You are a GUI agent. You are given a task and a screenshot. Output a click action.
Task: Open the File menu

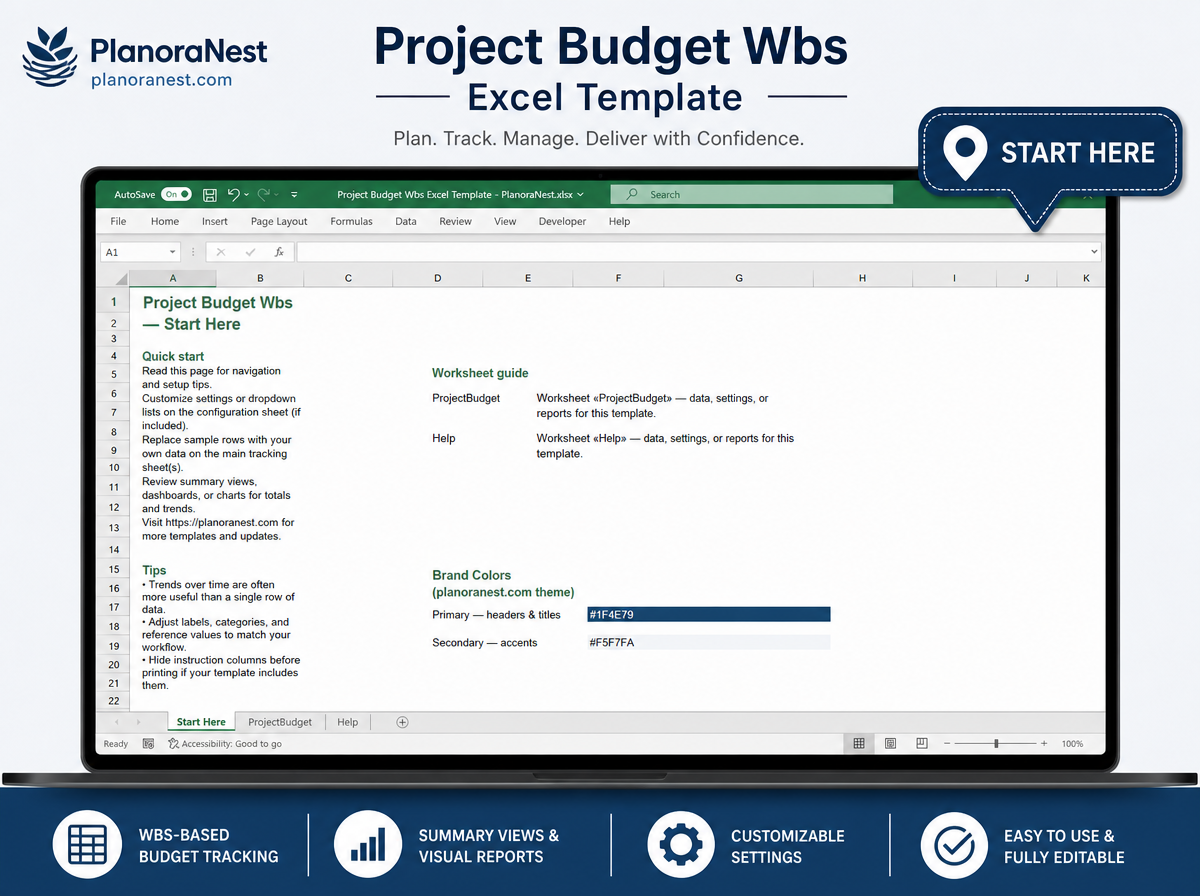pyautogui.click(x=118, y=221)
